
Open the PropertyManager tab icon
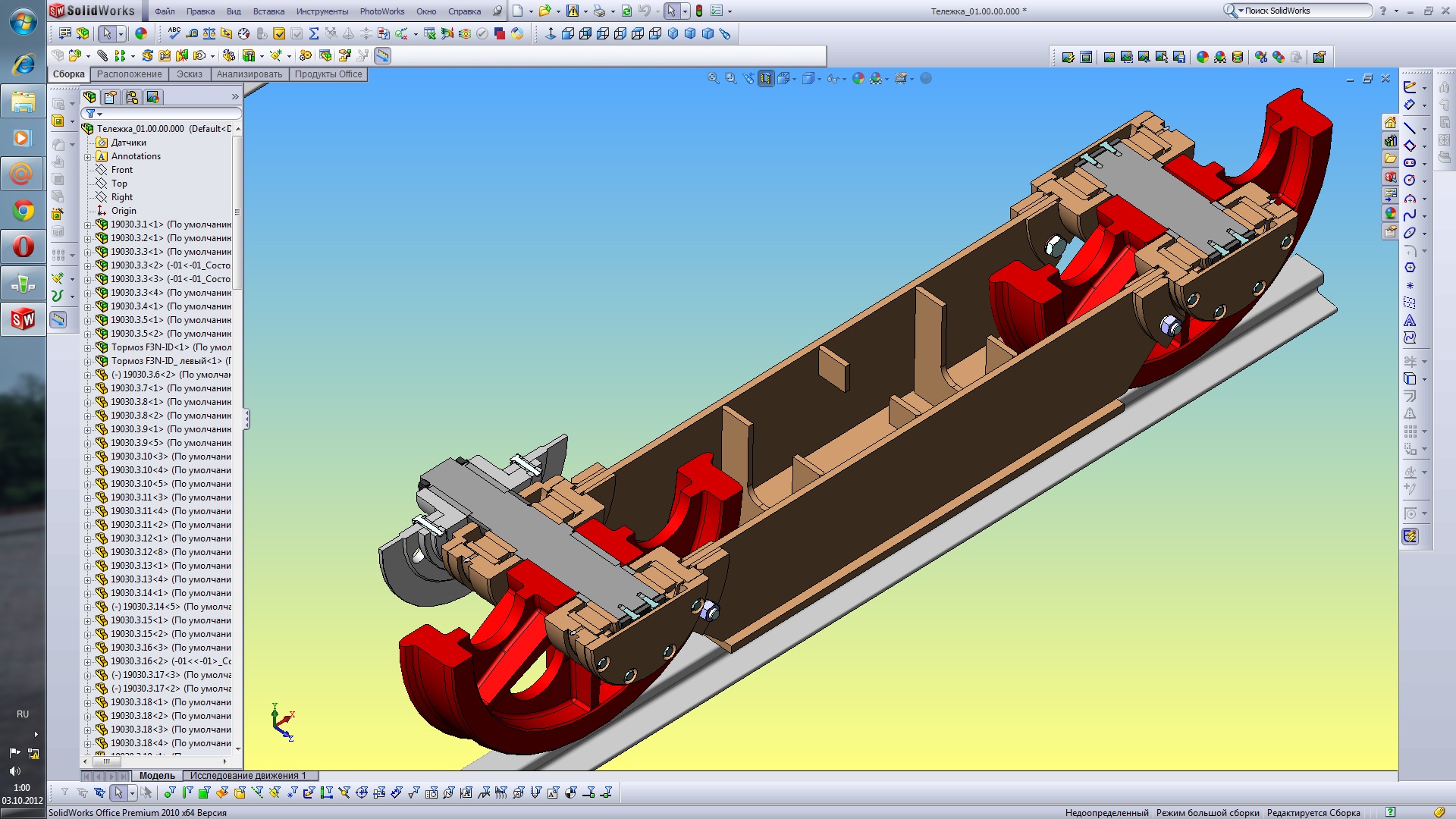111,97
